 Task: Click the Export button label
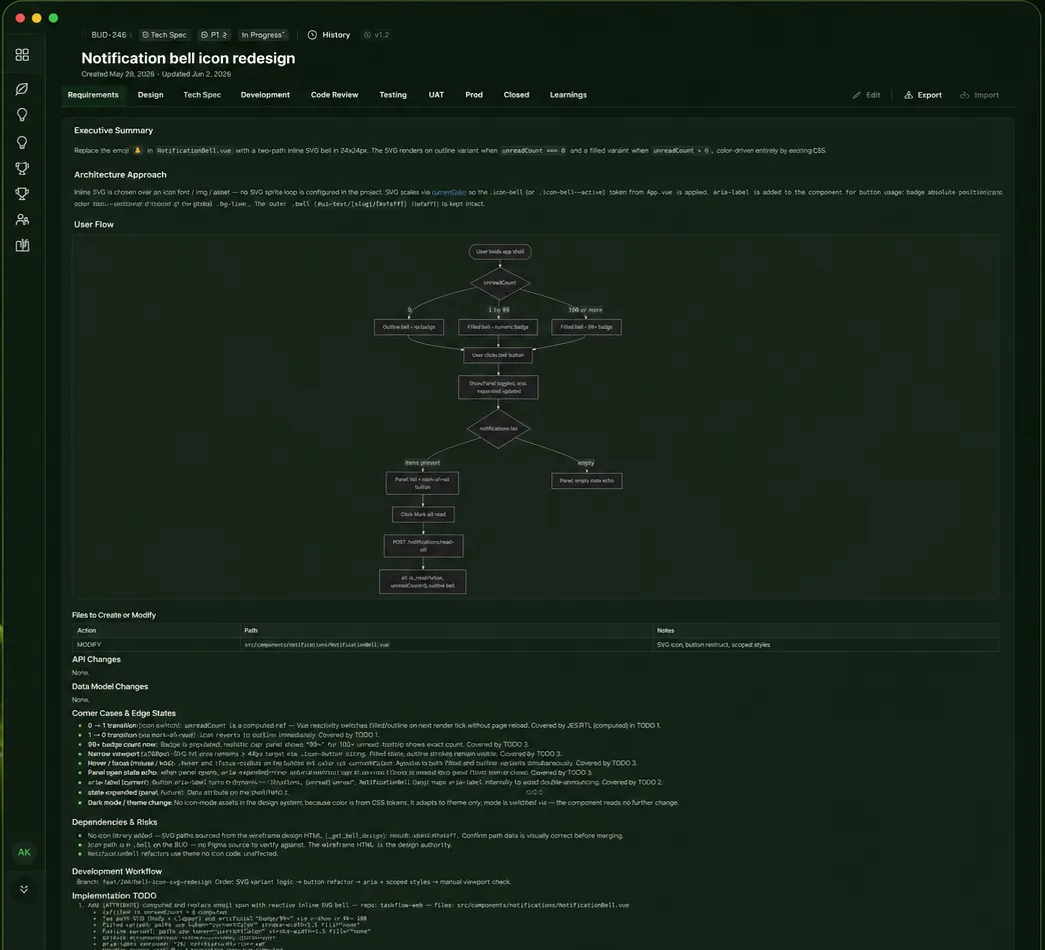click(930, 95)
